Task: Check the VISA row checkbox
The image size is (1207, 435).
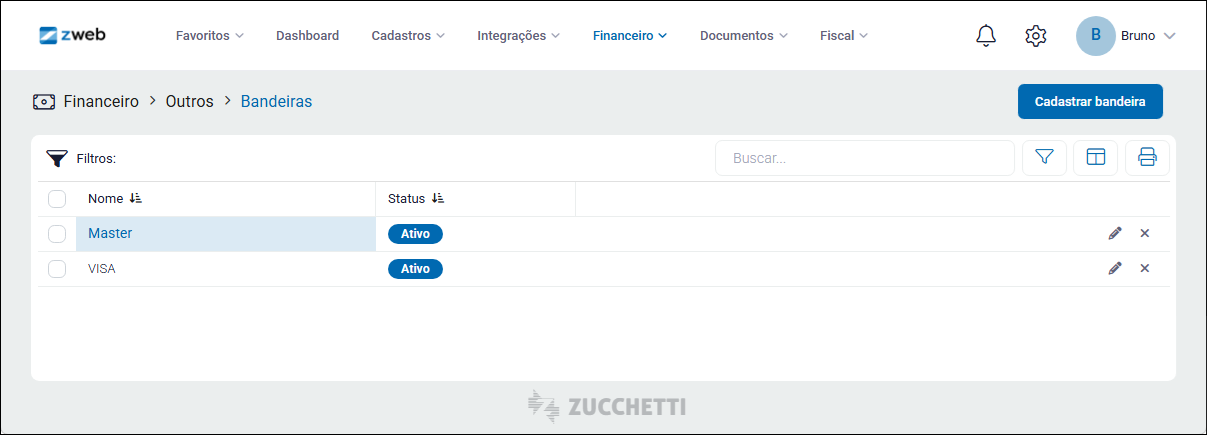Action: tap(57, 269)
